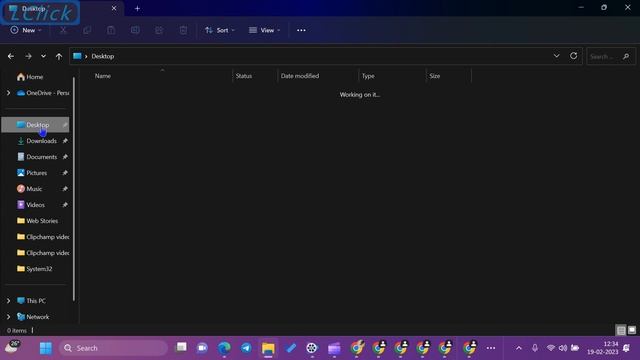The image size is (640, 360).
Task: Click the path separator chevron before Desktop
Action: coord(86,56)
